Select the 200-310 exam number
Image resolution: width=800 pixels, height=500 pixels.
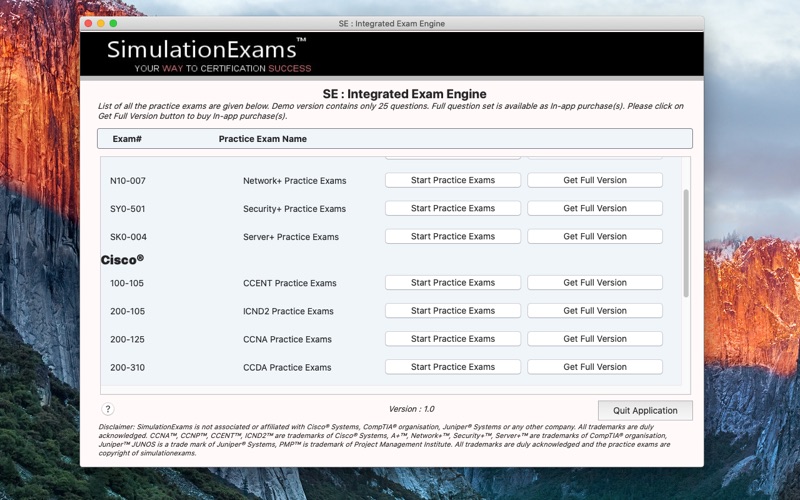point(128,367)
